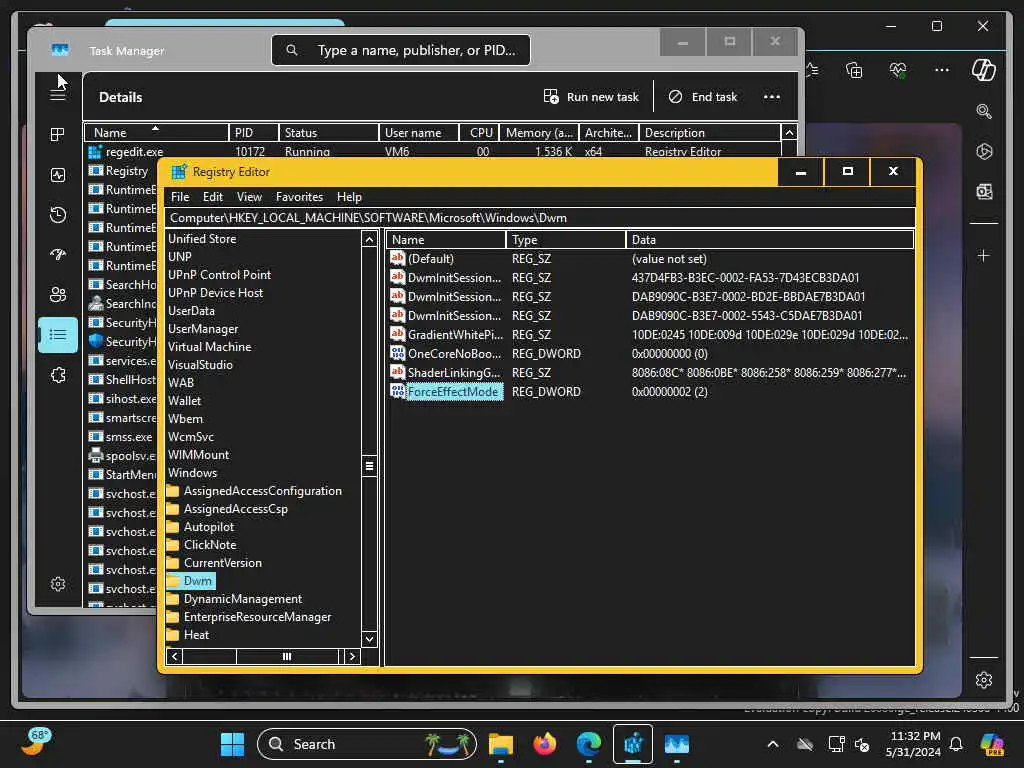Open Services page in Task Manager sidebar

point(57,375)
